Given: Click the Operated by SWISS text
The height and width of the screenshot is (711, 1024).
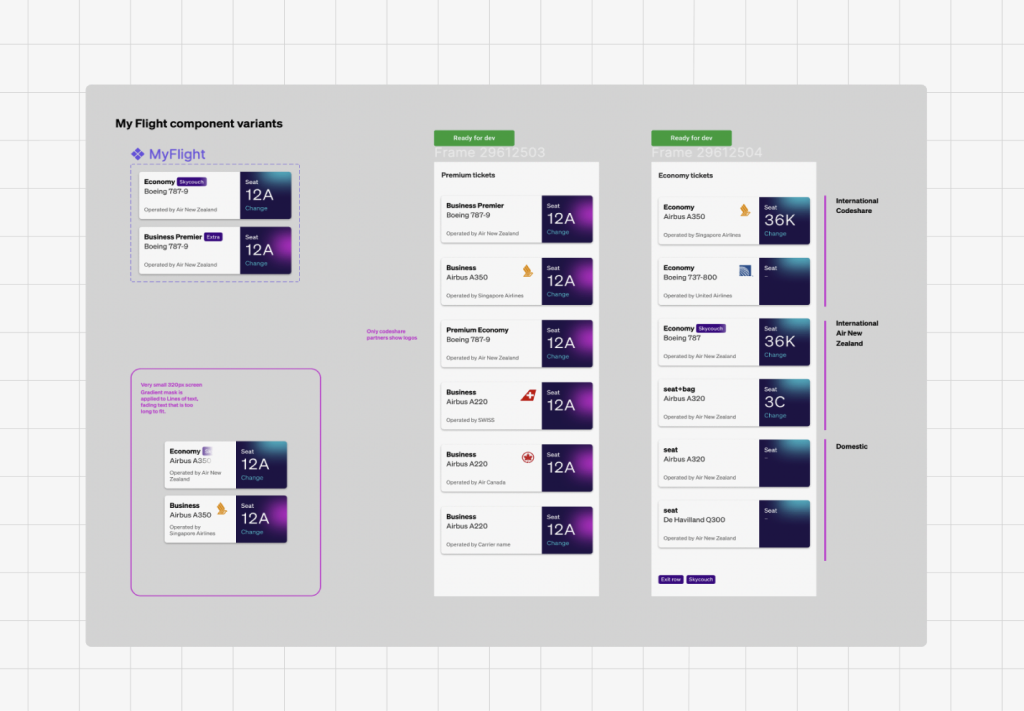Looking at the screenshot, I should pos(470,420).
